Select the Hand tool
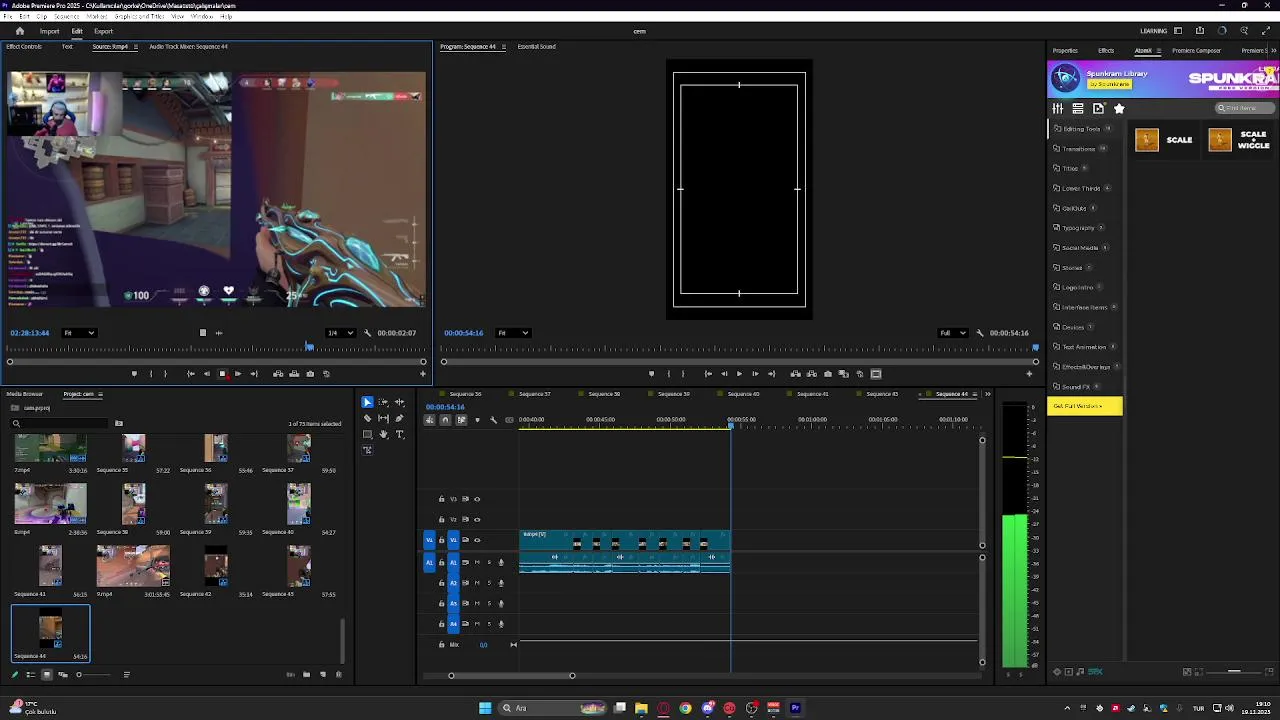Viewport: 1280px width, 720px height. pyautogui.click(x=383, y=434)
